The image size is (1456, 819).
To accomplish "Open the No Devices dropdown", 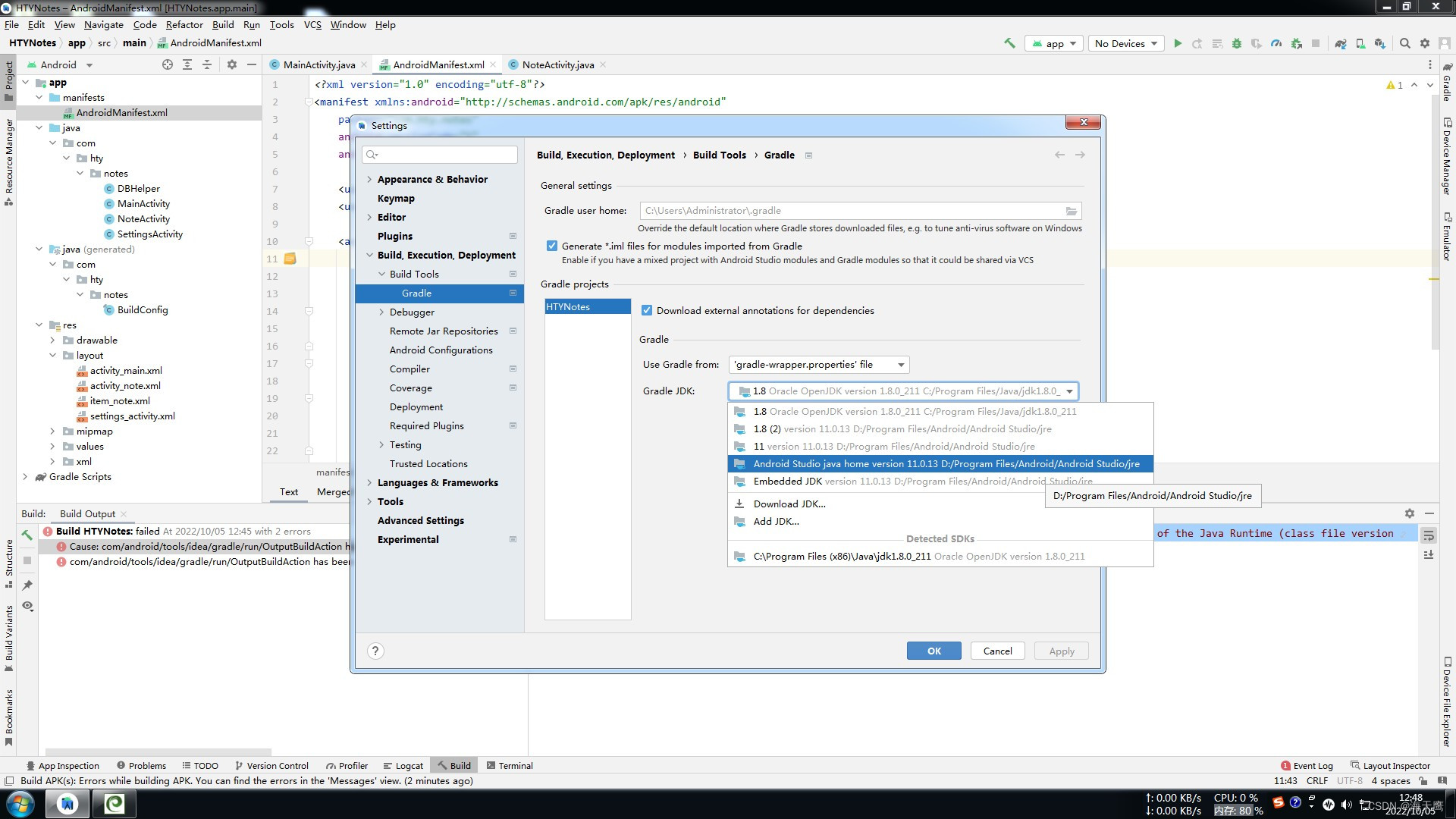I will pos(1125,43).
